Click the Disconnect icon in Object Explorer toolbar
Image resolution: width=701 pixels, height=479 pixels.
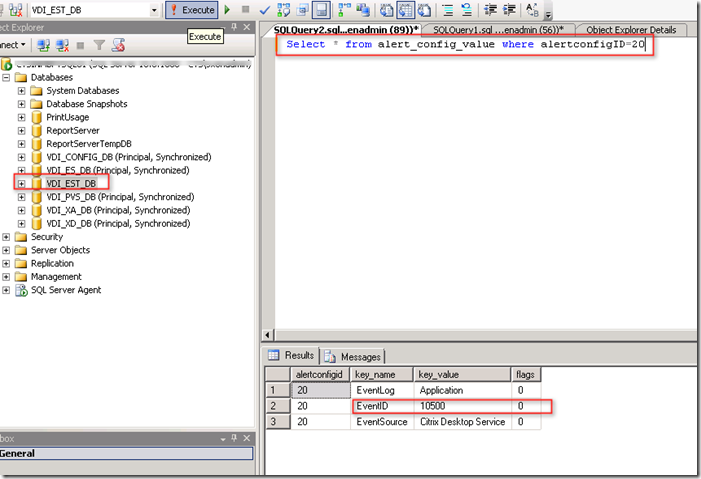[62, 45]
